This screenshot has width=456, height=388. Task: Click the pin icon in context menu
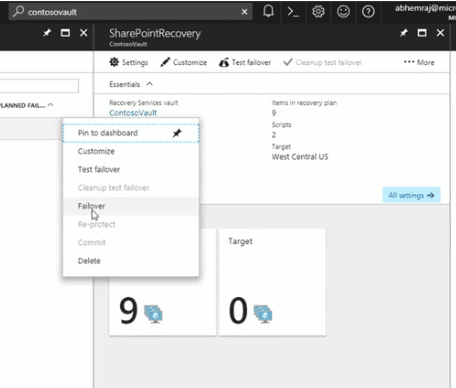tap(177, 133)
